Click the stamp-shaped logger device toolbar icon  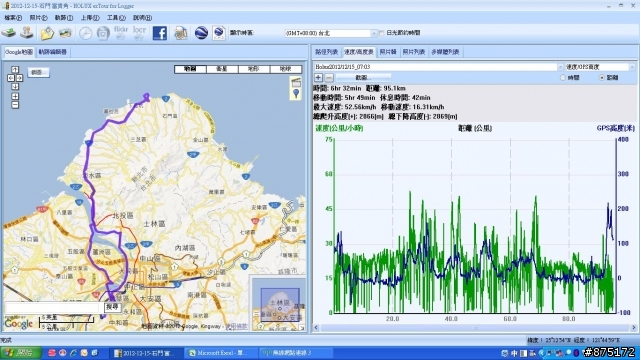[27, 33]
